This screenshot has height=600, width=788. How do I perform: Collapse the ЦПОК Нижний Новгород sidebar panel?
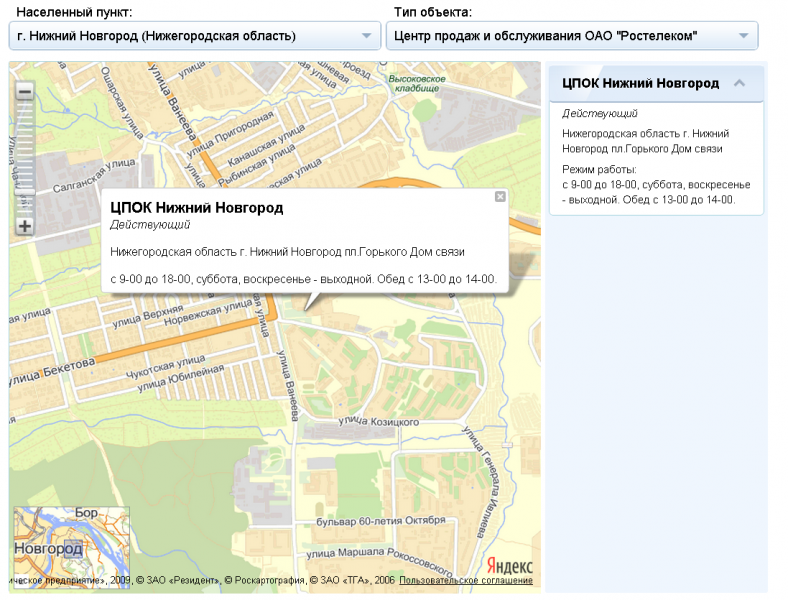pos(739,83)
